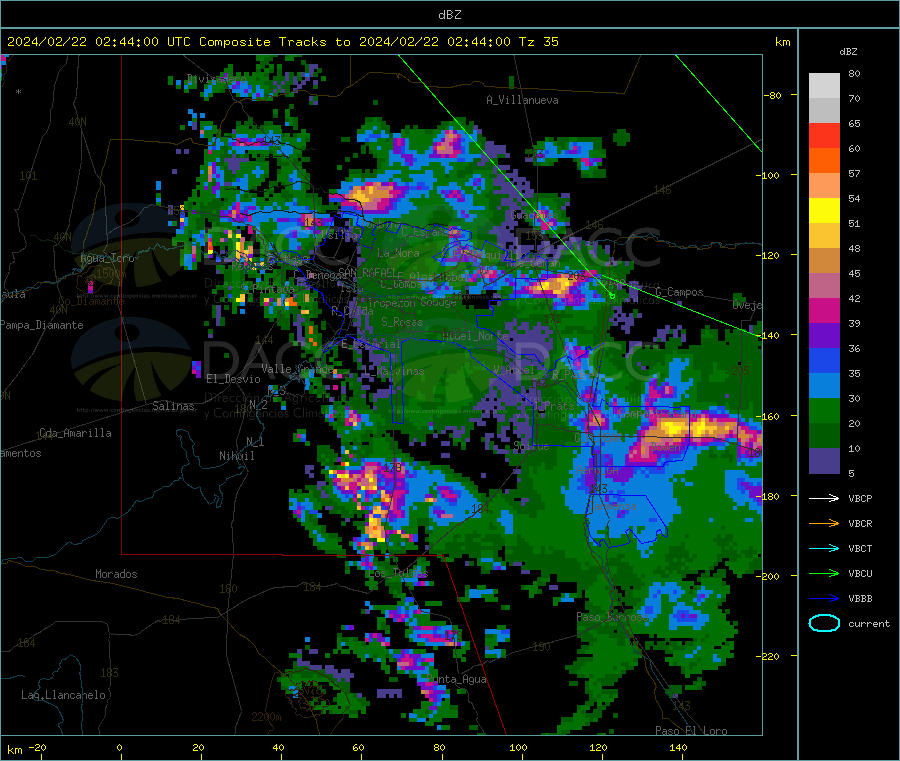Click the -20 km horizontal axis tick
This screenshot has width=900, height=761.
pos(37,747)
